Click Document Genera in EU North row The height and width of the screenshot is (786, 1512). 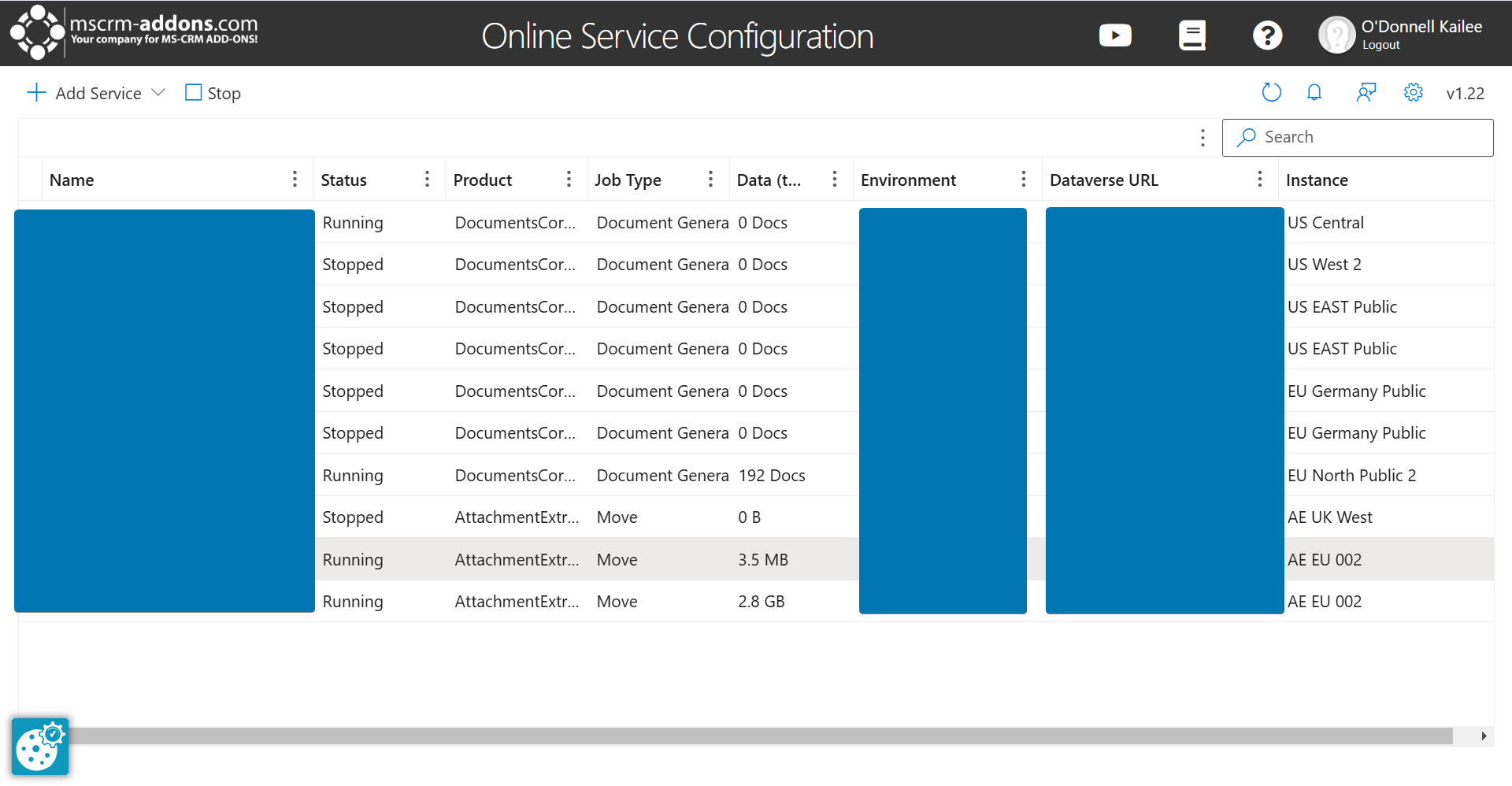point(662,476)
